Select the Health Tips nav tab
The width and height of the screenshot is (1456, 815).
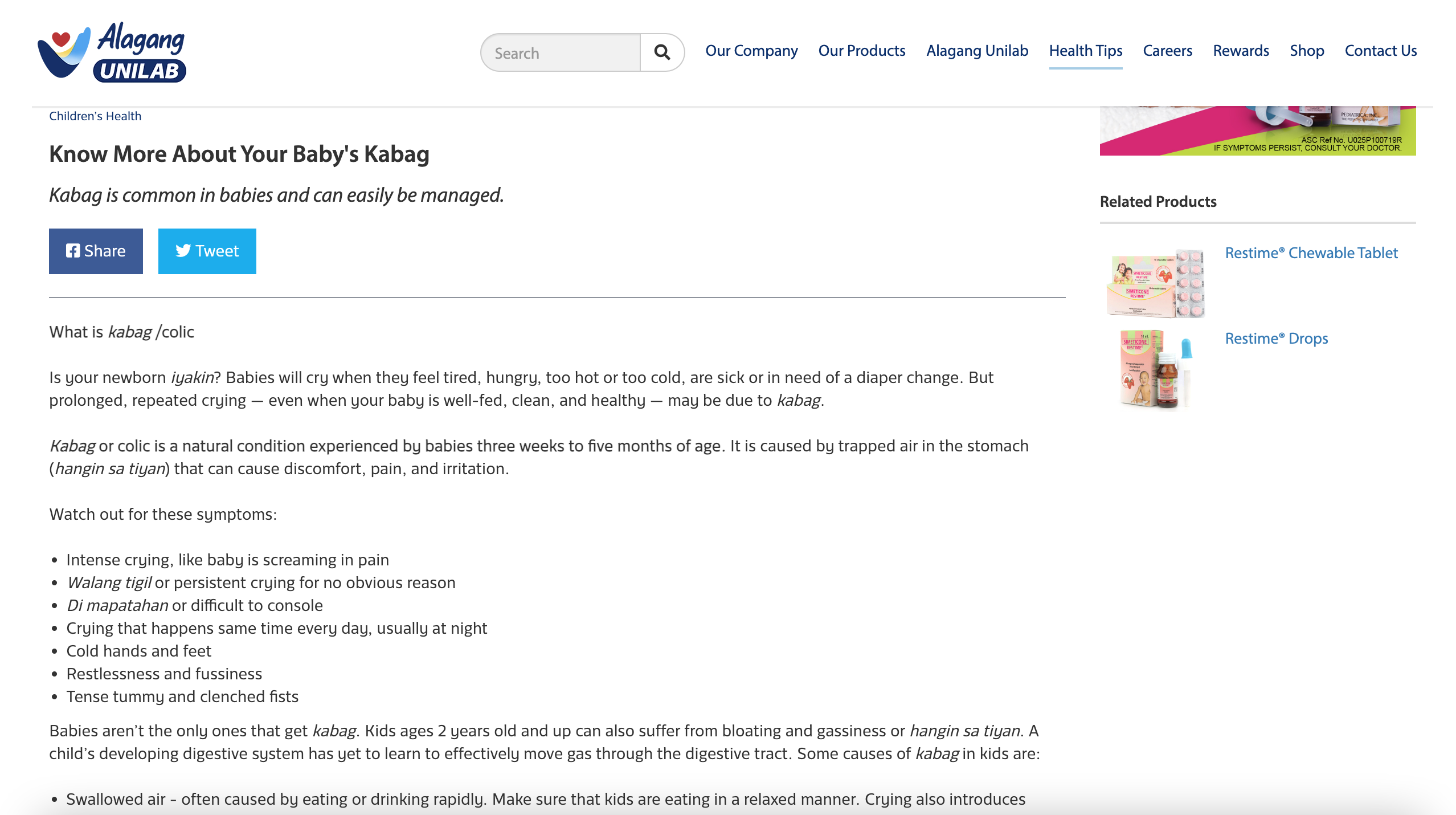pyautogui.click(x=1085, y=51)
